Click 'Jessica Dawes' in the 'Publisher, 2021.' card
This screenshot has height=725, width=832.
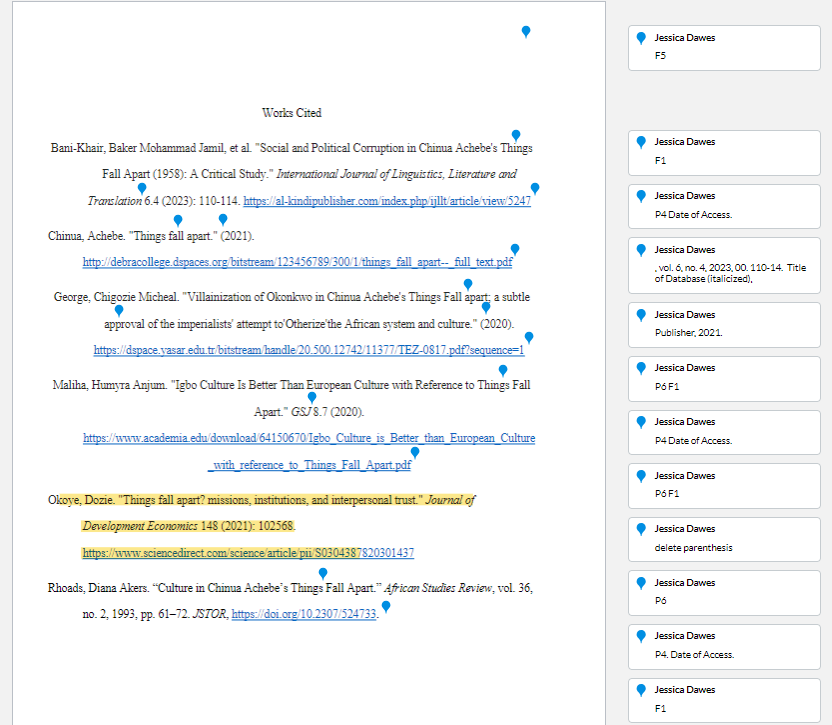[684, 315]
